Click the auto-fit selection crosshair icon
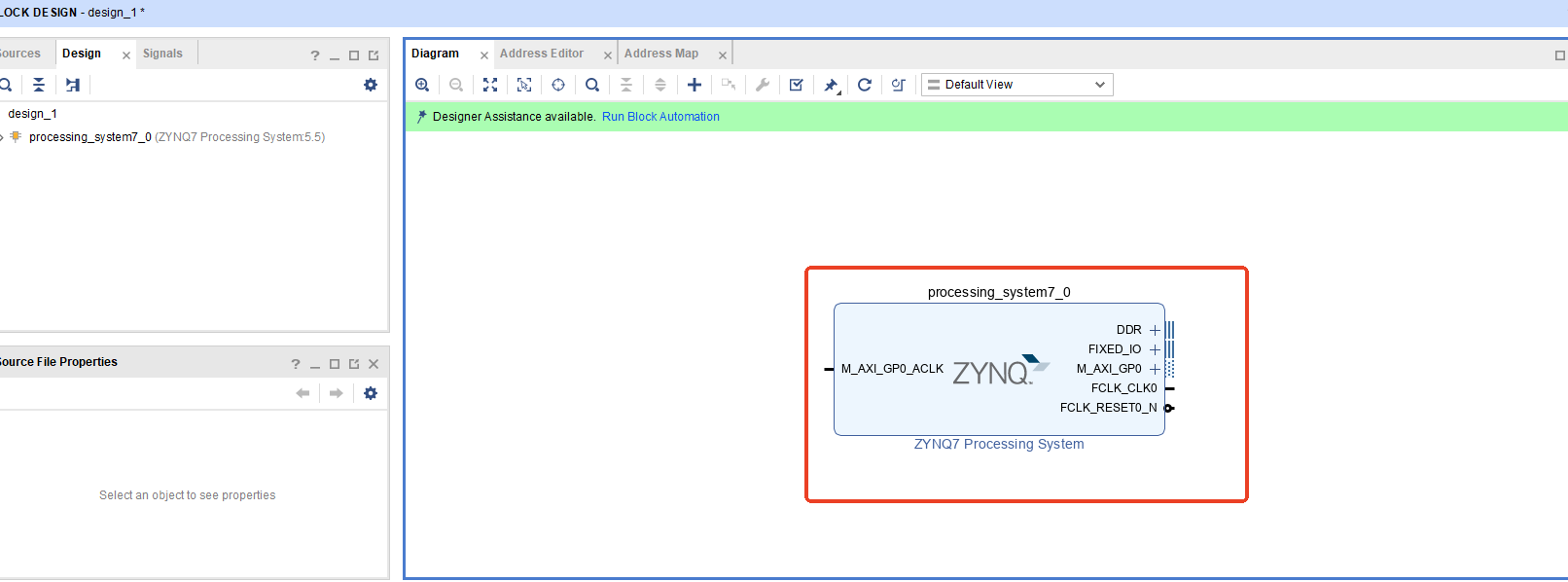Viewport: 1568px width, 582px height. pyautogui.click(x=558, y=85)
